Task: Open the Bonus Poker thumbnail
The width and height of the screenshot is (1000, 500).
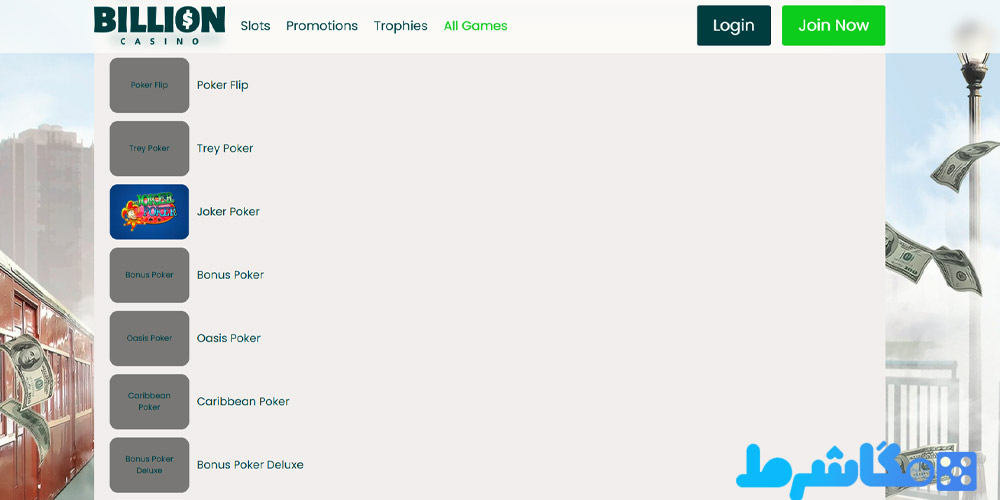Action: (149, 275)
